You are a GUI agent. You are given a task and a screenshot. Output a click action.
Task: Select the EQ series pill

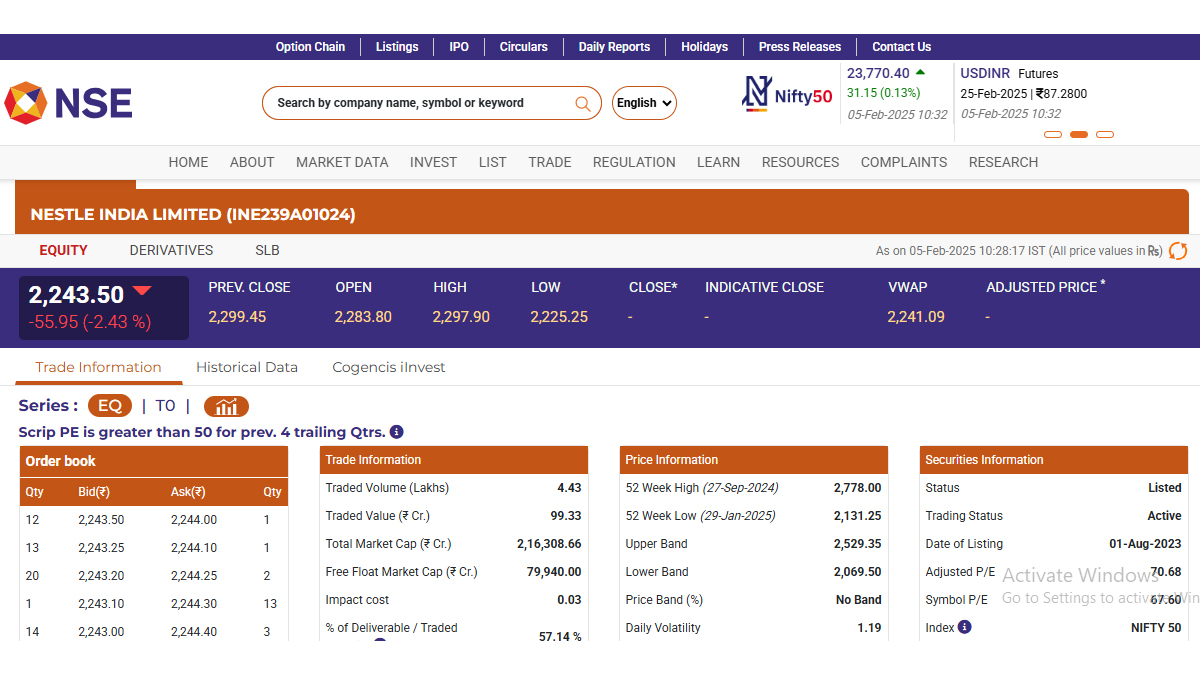(110, 406)
